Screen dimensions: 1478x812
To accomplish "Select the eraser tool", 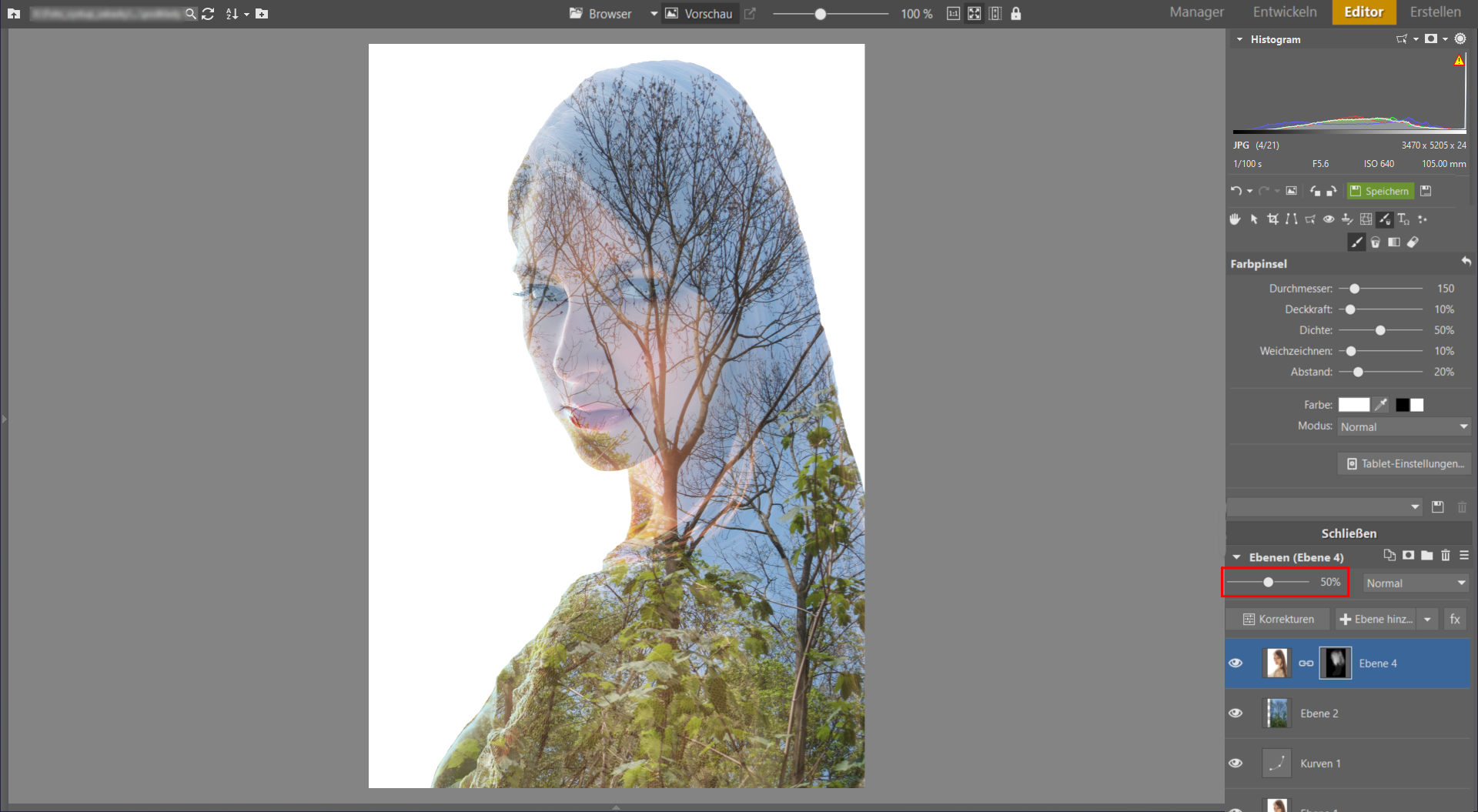I will pos(1413,242).
